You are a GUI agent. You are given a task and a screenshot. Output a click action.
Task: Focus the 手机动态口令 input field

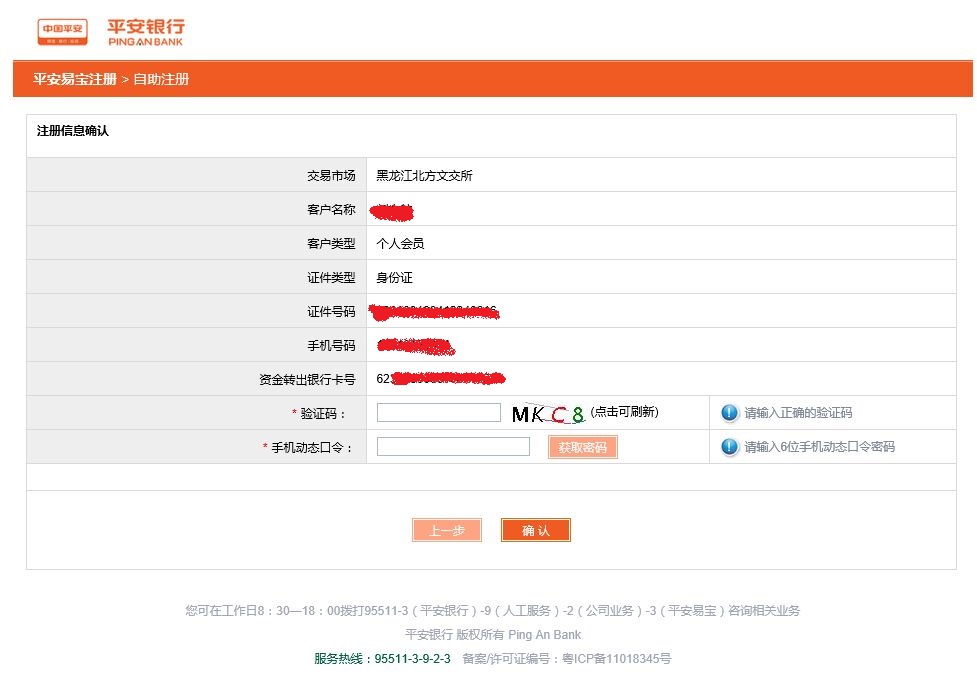pyautogui.click(x=453, y=446)
